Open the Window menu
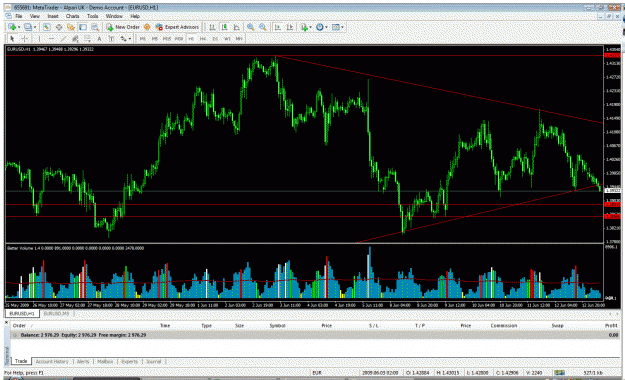 point(114,16)
